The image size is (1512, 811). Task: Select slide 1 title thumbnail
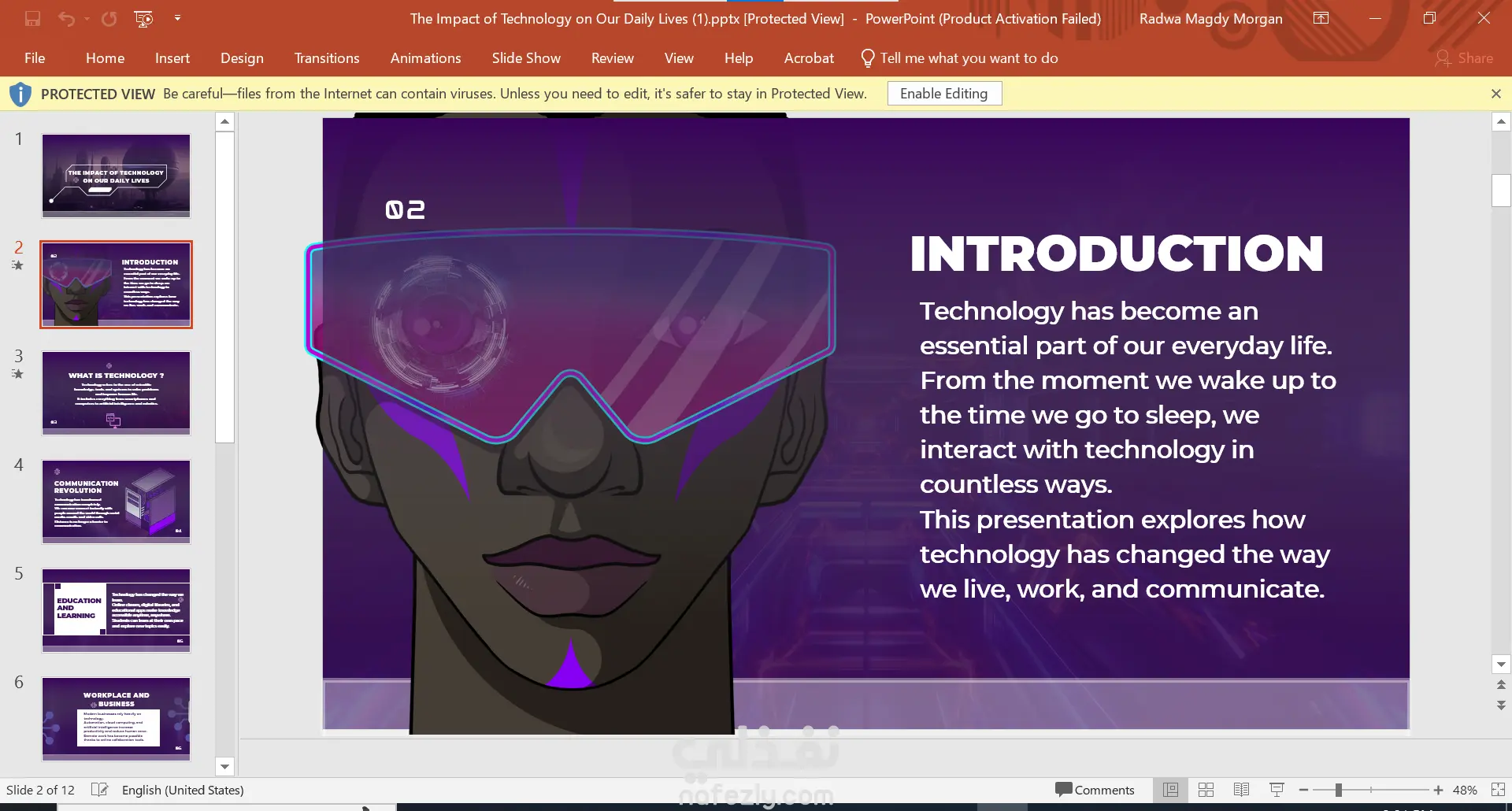coord(116,176)
